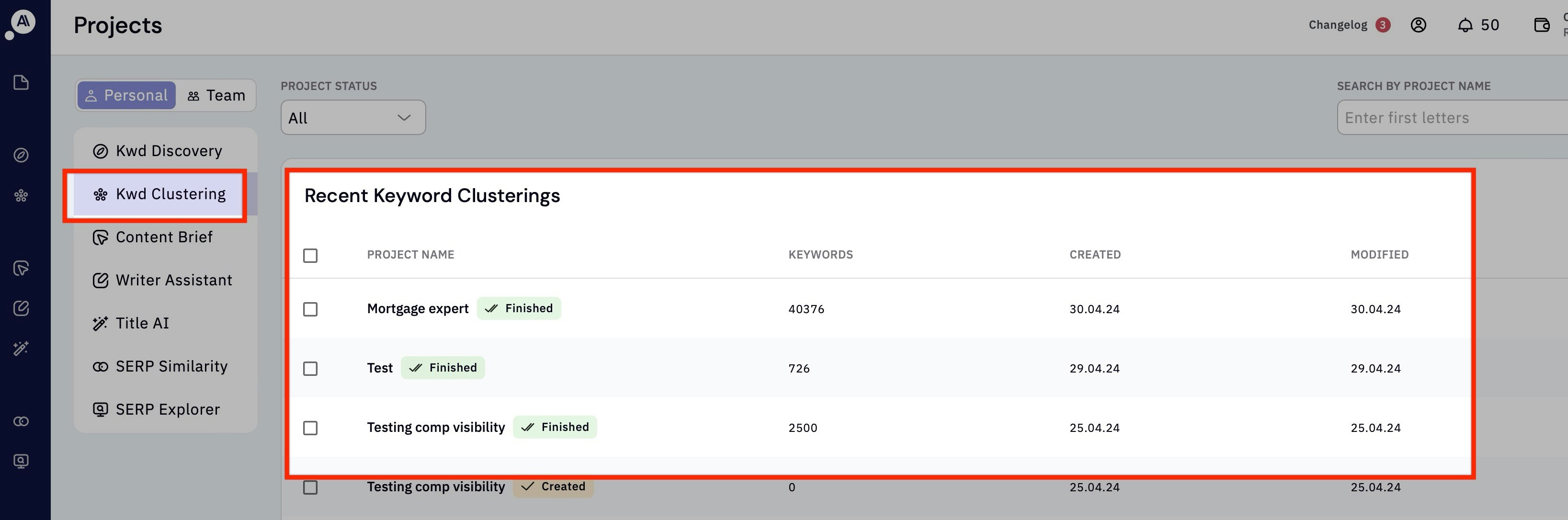Tick the checkbox for Test project
The width and height of the screenshot is (1568, 520).
(x=310, y=368)
